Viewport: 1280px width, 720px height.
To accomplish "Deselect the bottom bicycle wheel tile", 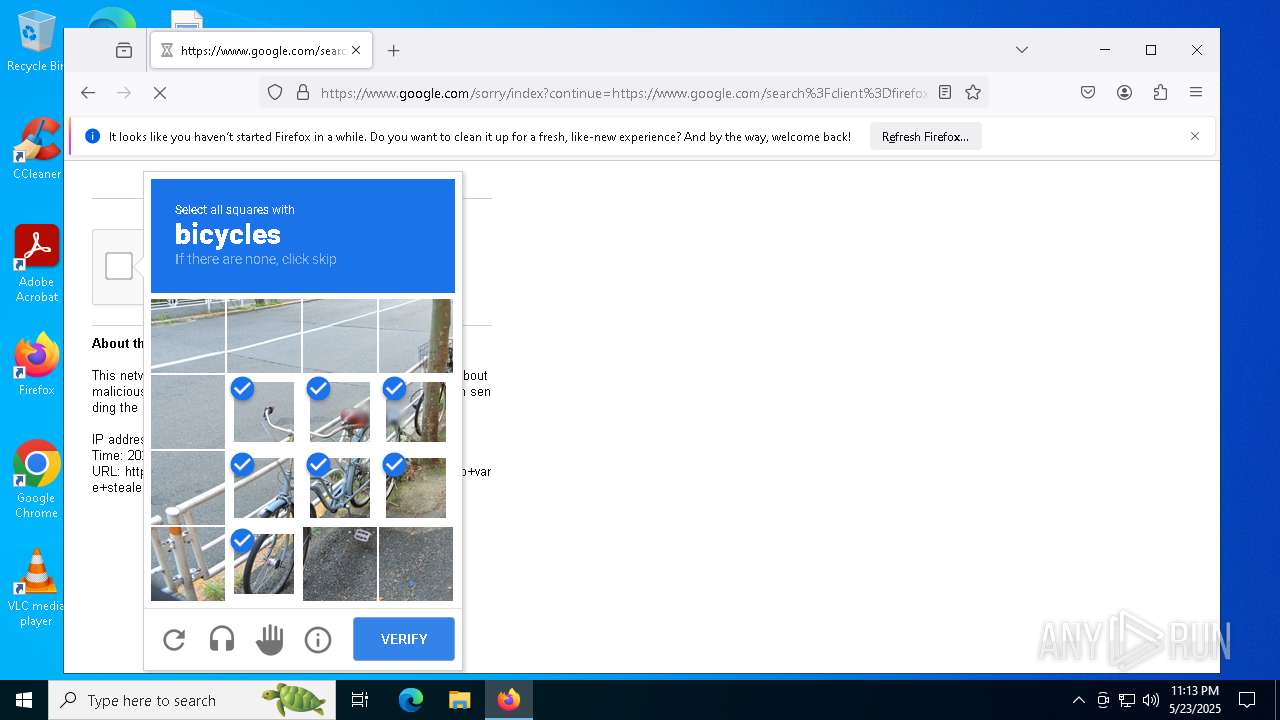I will click(x=264, y=563).
